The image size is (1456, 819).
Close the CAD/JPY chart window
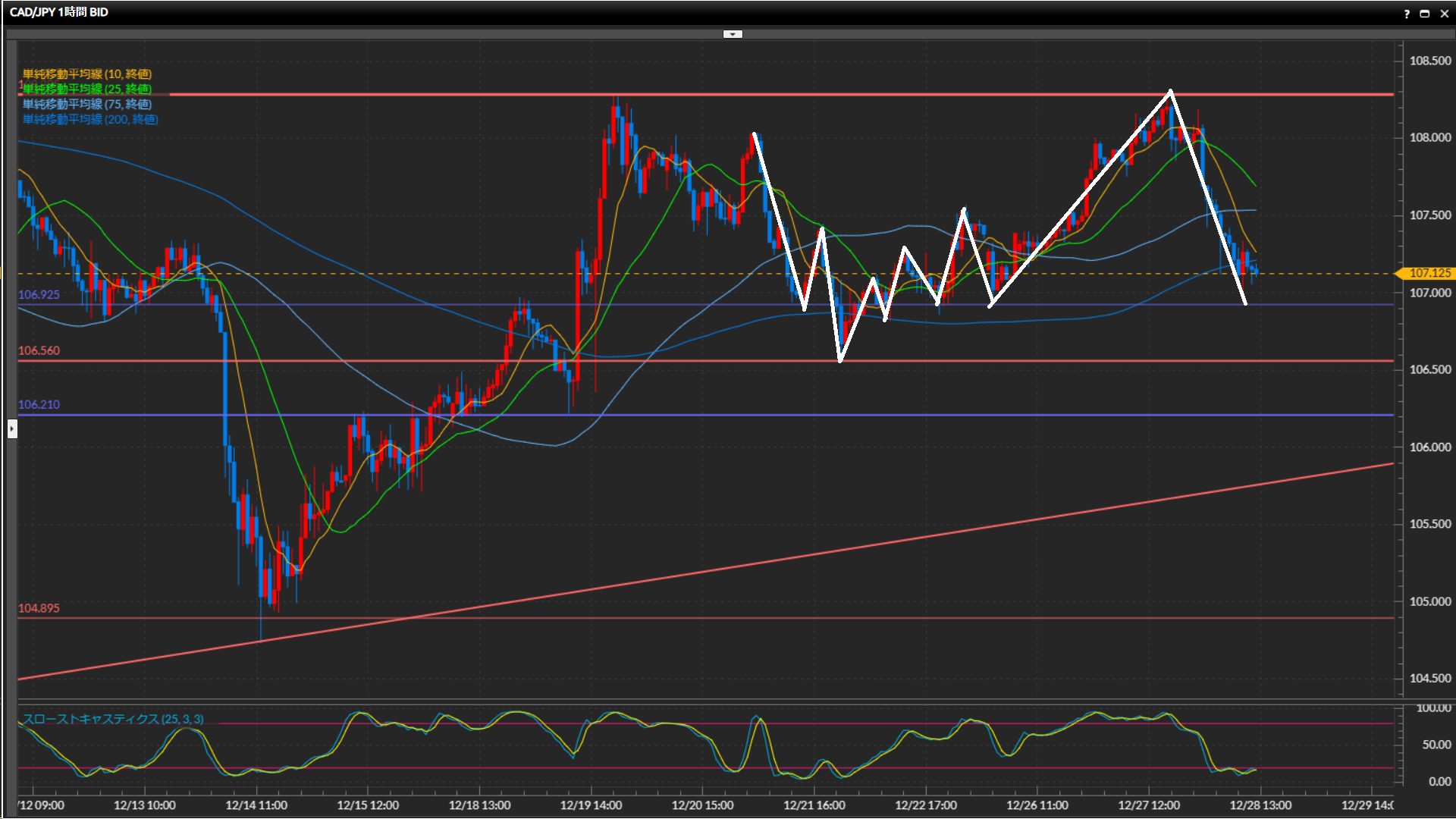(x=1444, y=14)
